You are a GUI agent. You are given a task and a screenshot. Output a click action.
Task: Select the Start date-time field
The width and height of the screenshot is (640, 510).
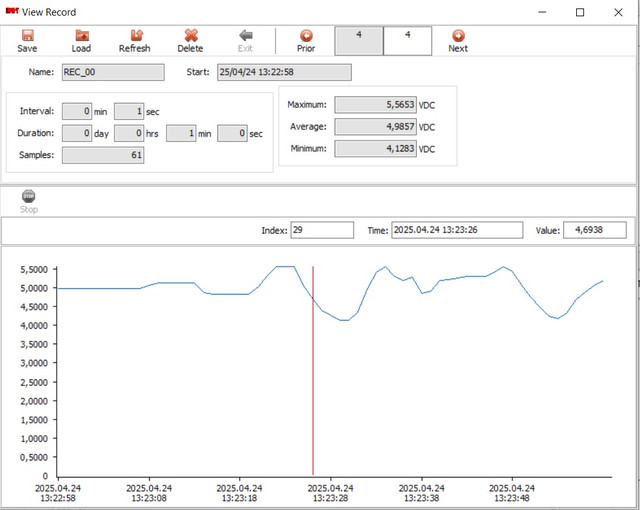(284, 72)
